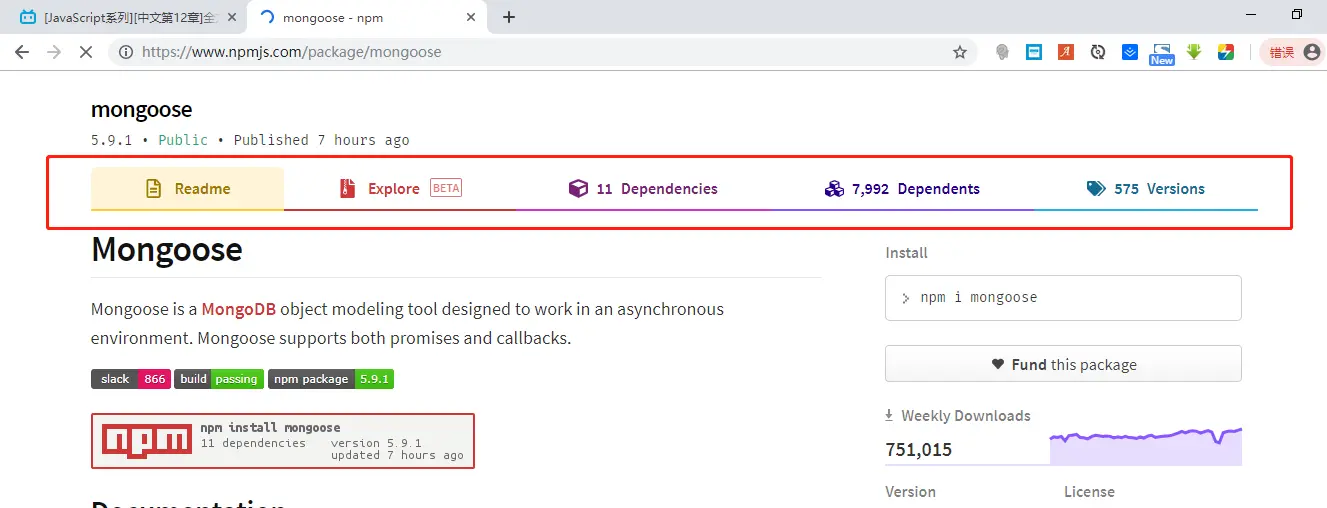Stop loading the page
The image size is (1327, 508).
86,52
